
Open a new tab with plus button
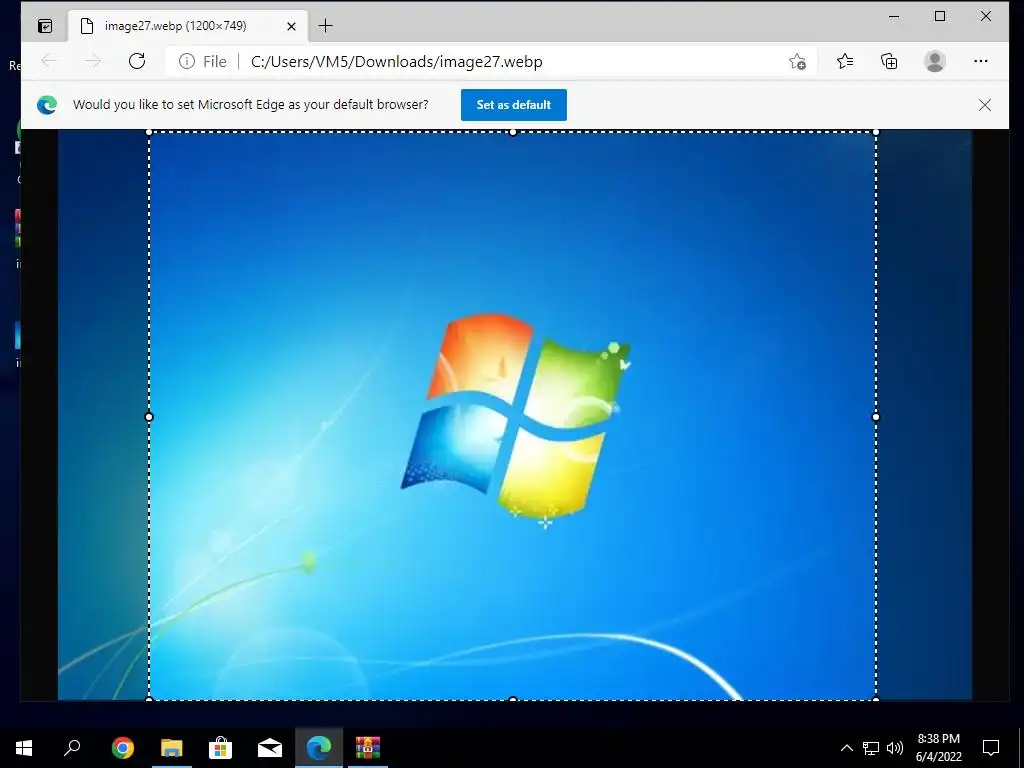point(325,26)
